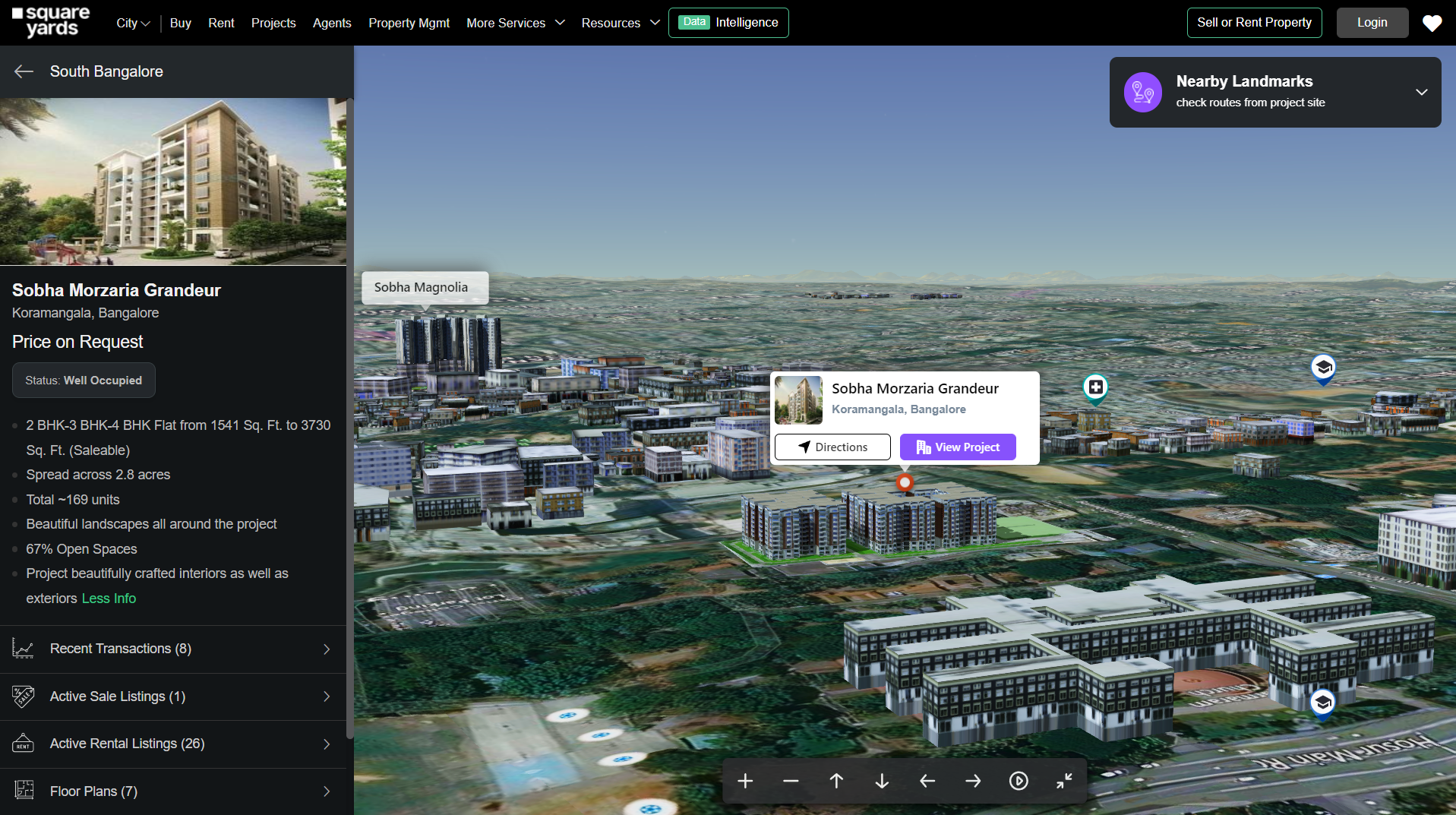Expand Nearby Landmarks panel chevron
This screenshot has height=815, width=1456.
point(1421,92)
